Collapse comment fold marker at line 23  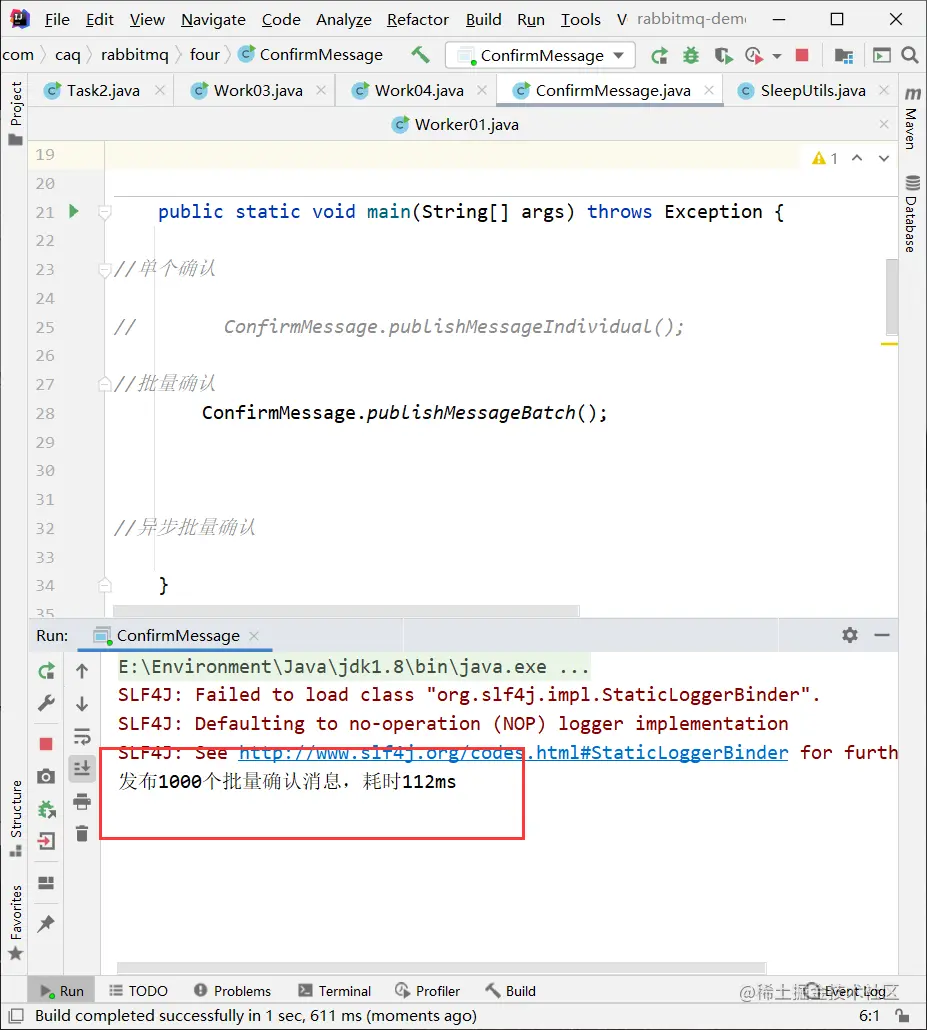[x=104, y=269]
